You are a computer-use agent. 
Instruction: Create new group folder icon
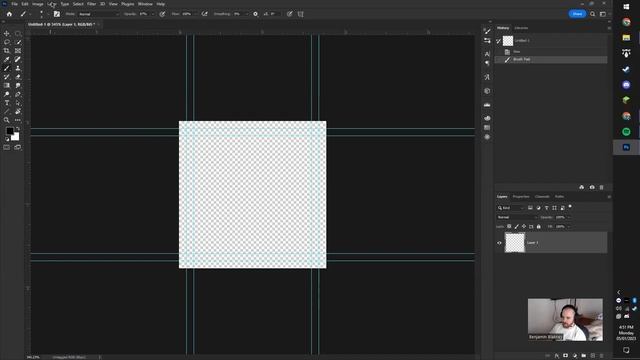584,356
